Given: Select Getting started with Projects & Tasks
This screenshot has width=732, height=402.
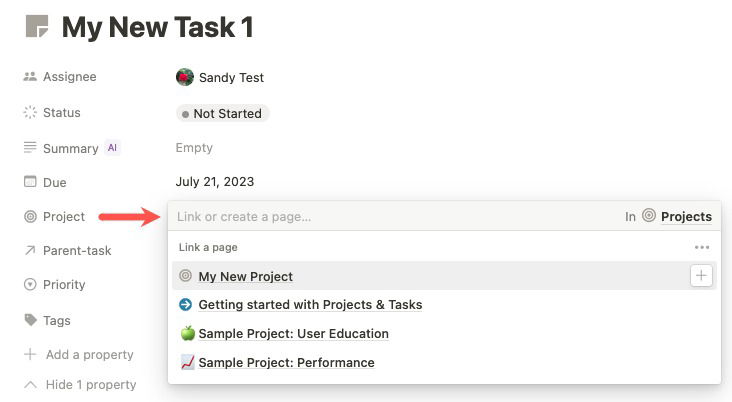Looking at the screenshot, I should coord(310,305).
